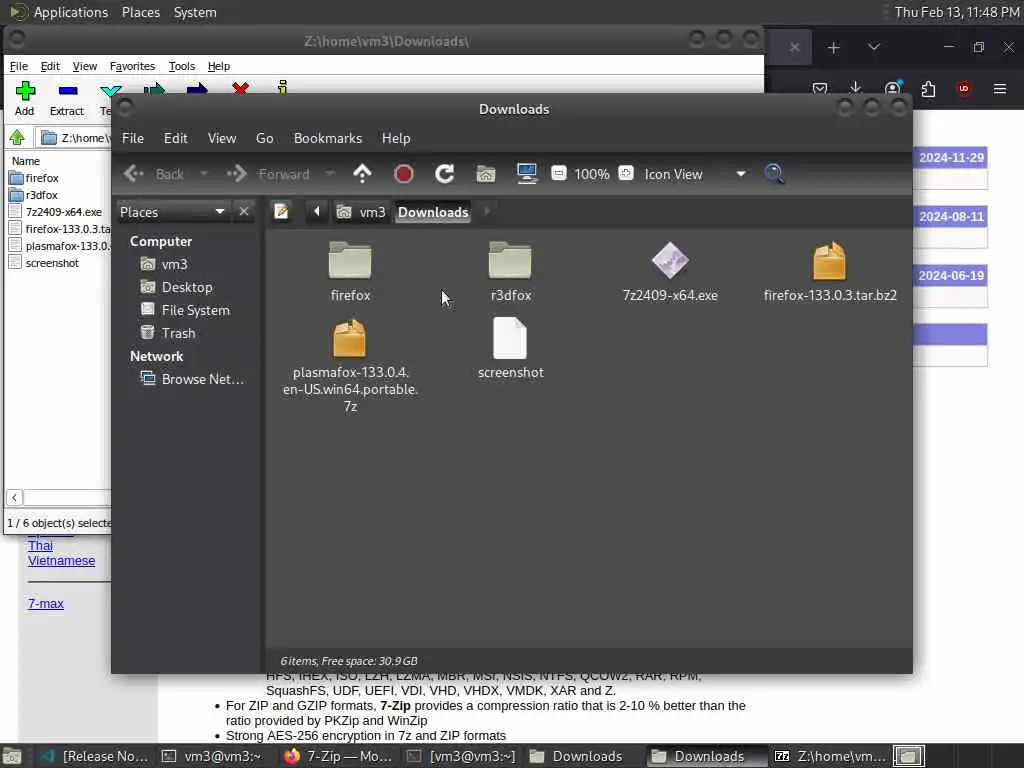Click Name column header in 7-Zip
This screenshot has width=1024, height=768.
click(25, 161)
